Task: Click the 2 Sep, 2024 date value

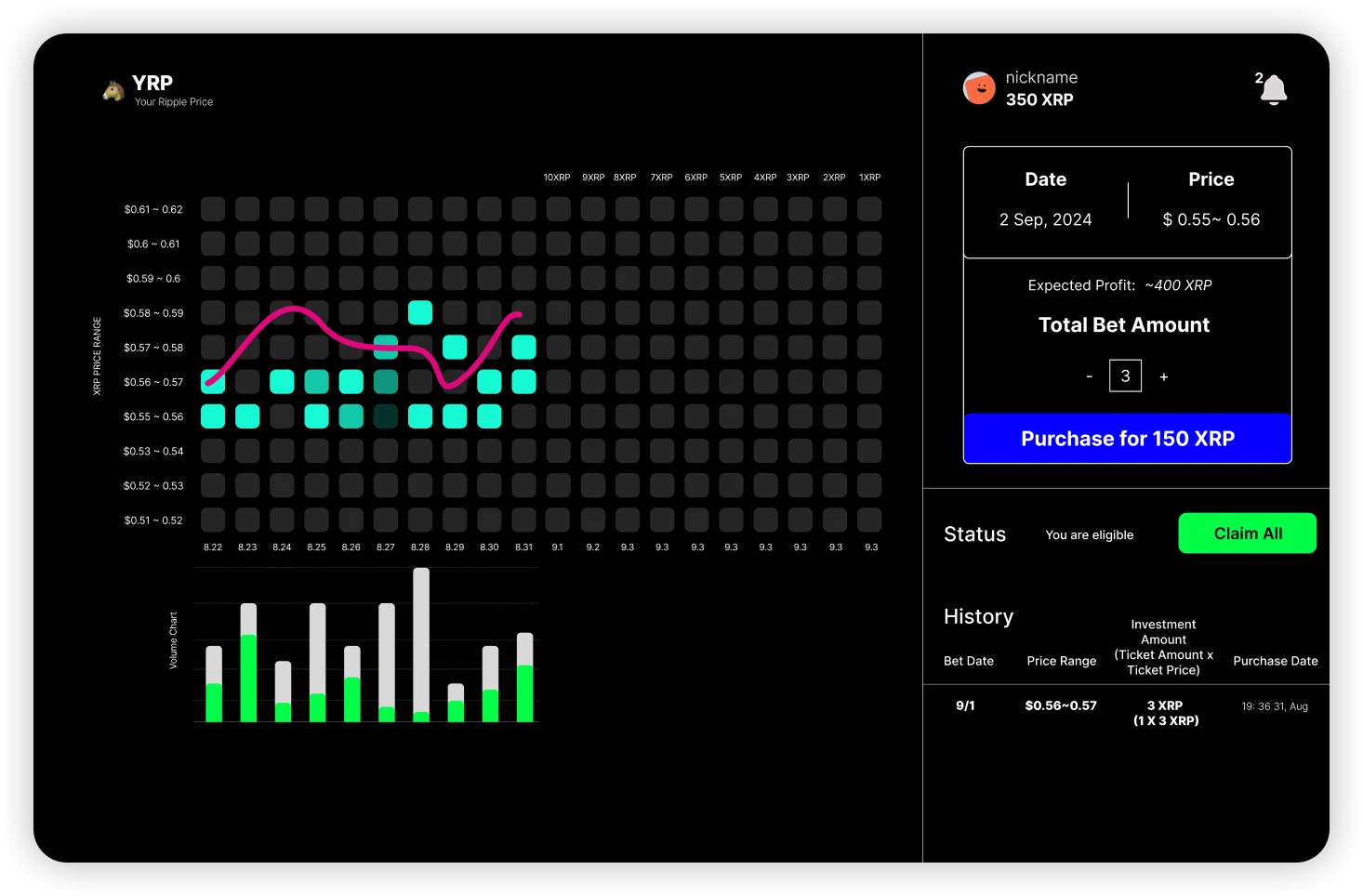Action: pos(1045,219)
